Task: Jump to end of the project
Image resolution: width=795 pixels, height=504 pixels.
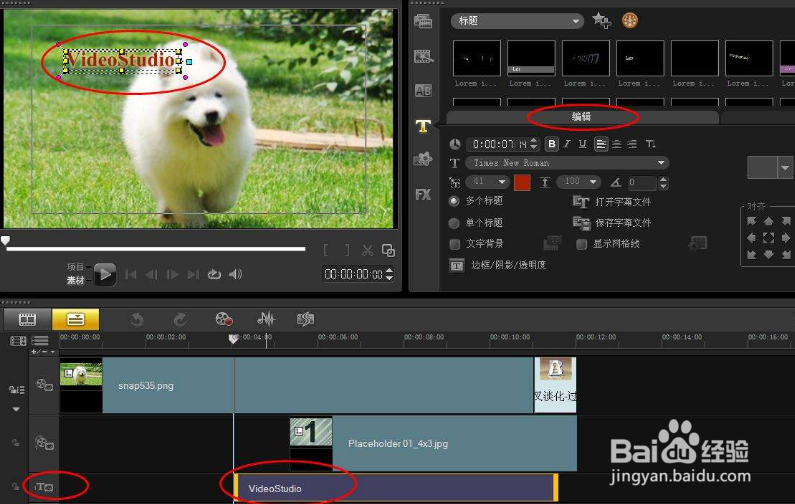Action: coord(193,274)
